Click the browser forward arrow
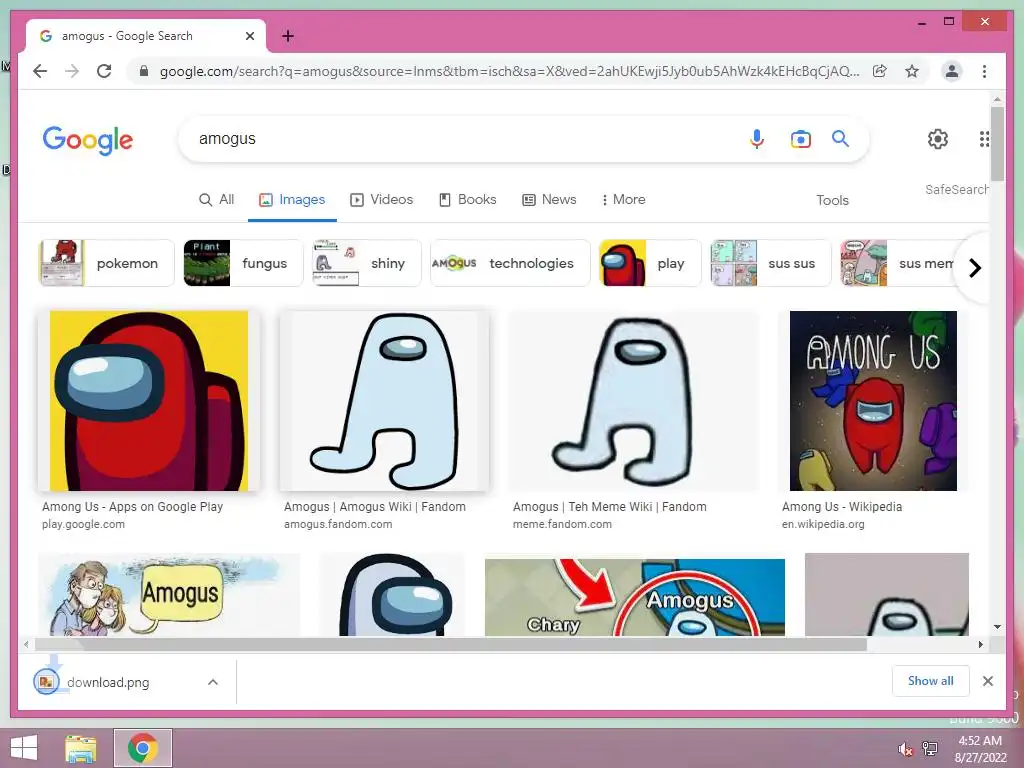Image resolution: width=1024 pixels, height=768 pixels. [x=72, y=71]
